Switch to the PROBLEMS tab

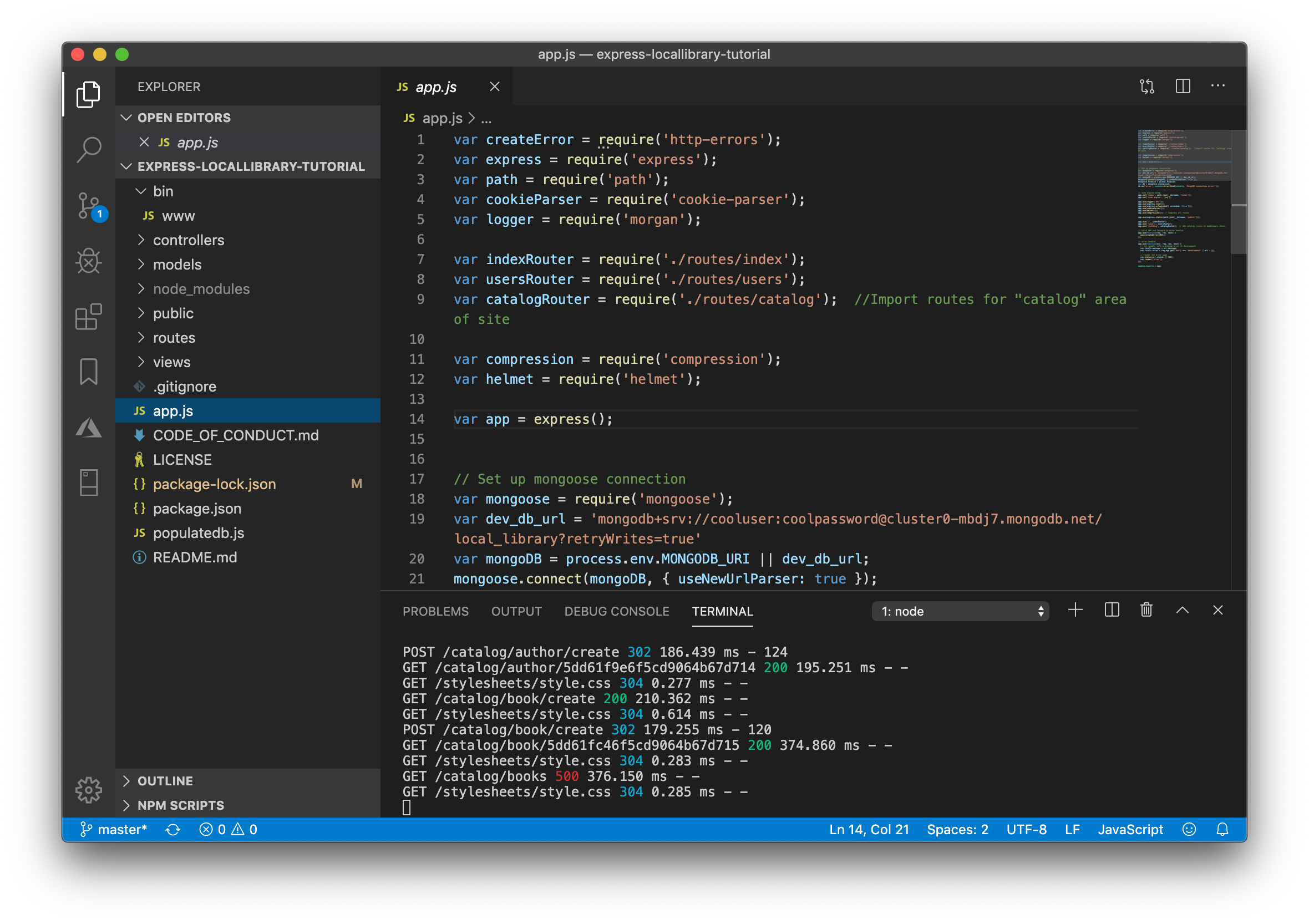tap(435, 611)
